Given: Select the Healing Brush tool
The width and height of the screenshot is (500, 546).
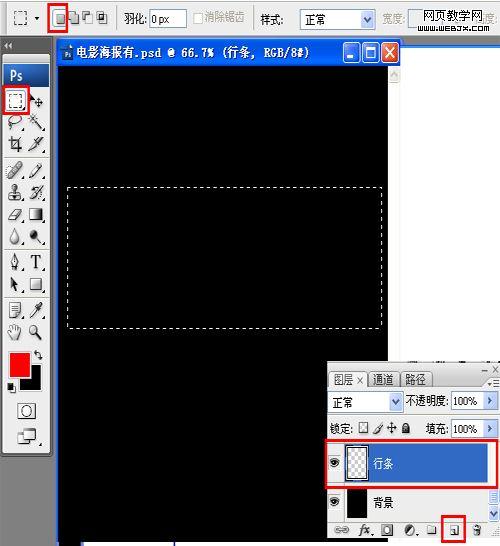Looking at the screenshot, I should point(15,170).
